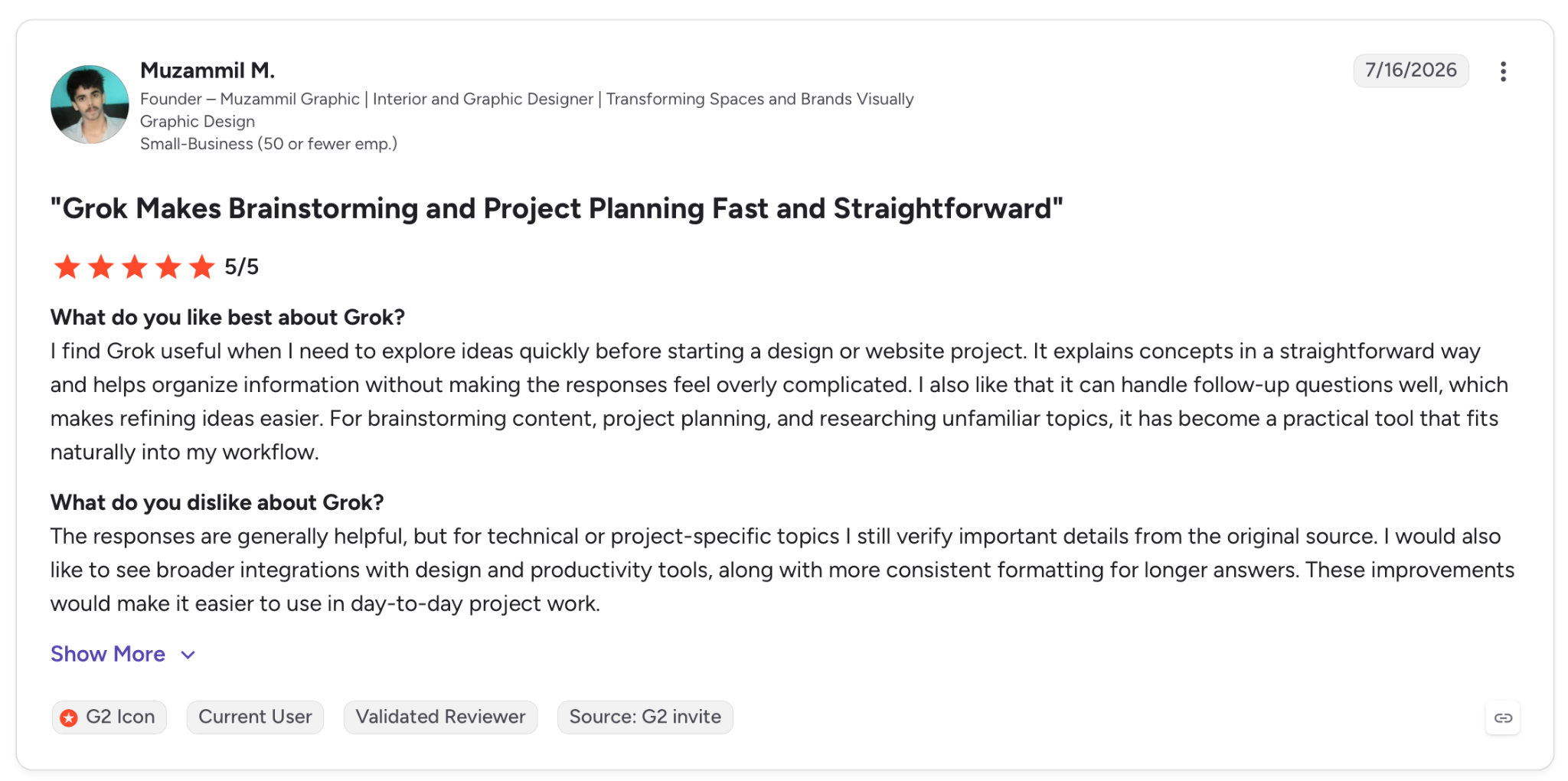Click Muzammil M.'s profile photo

pyautogui.click(x=90, y=104)
